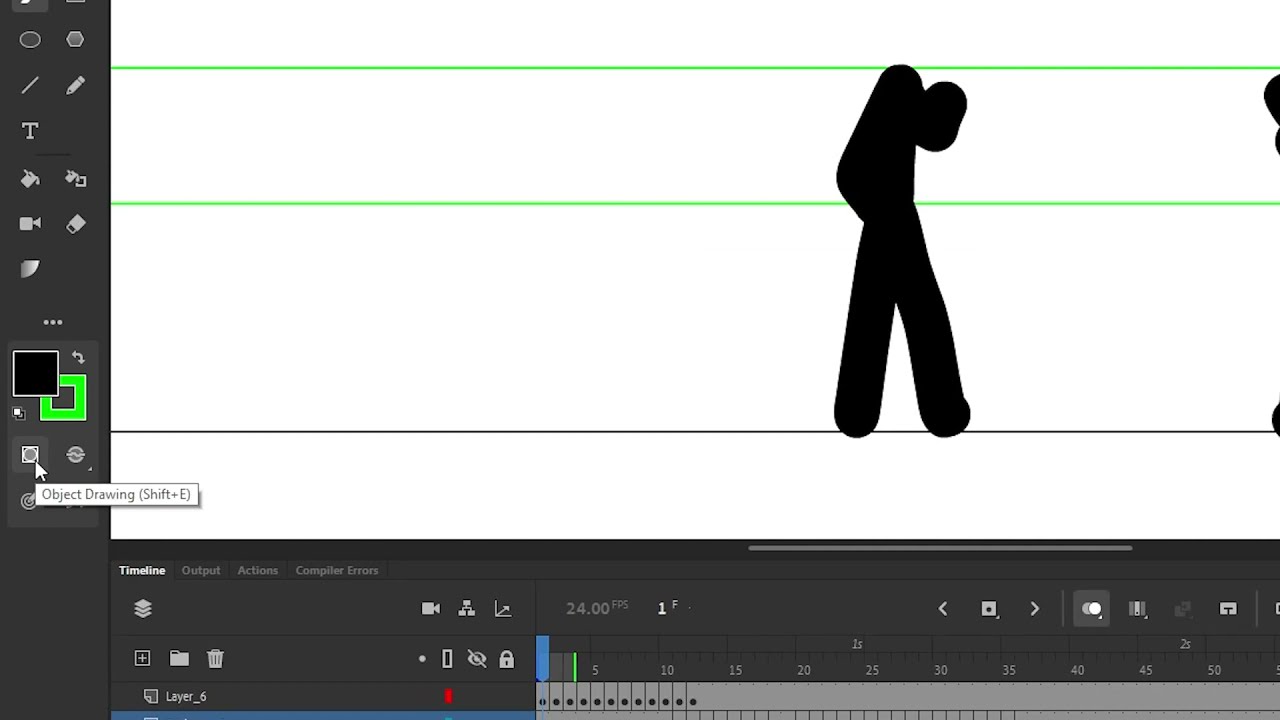This screenshot has height=720, width=1280.
Task: Open Edit Multiple Frames options
Action: (x=1137, y=608)
